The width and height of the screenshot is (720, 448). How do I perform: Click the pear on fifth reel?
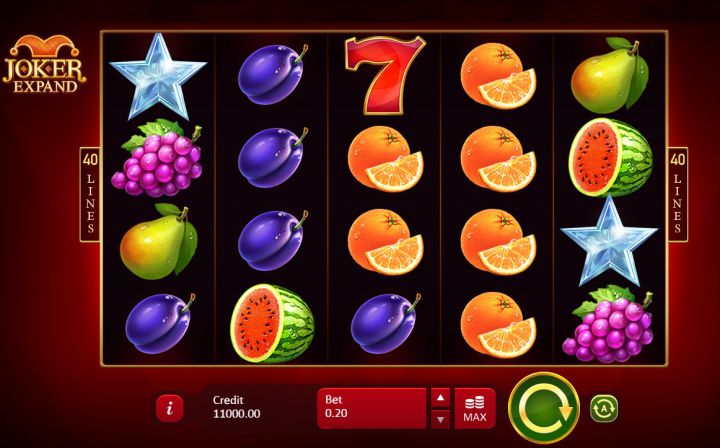(609, 75)
